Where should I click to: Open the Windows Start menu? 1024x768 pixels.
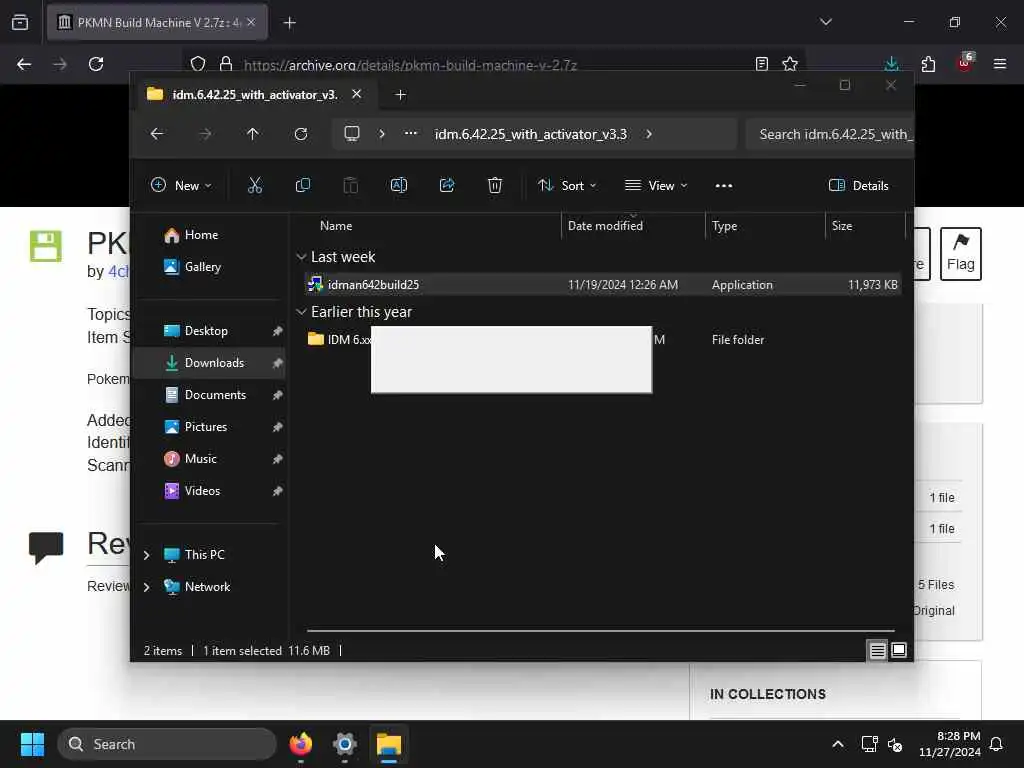pyautogui.click(x=32, y=744)
